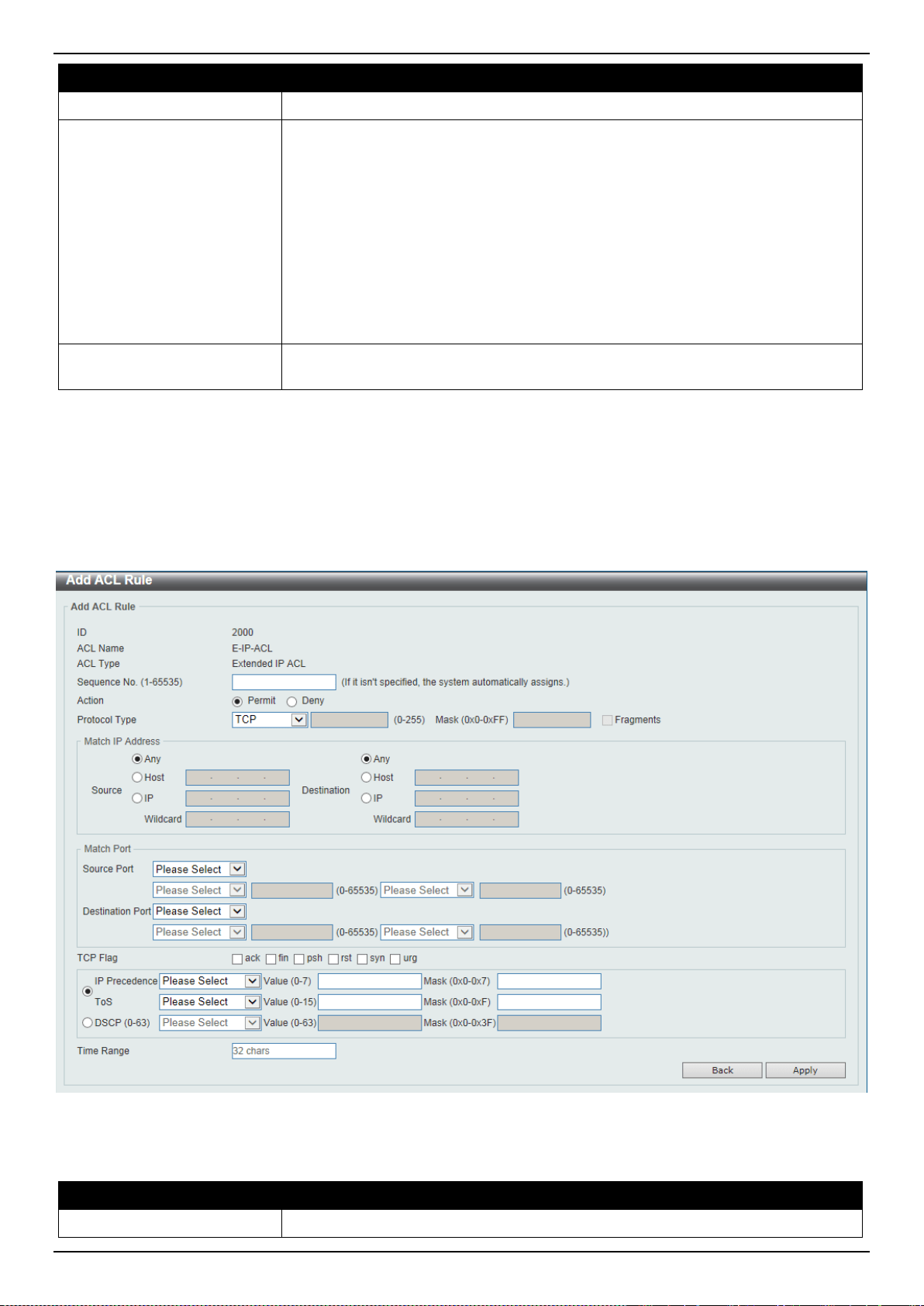Open the IP Precedence dropdown

pyautogui.click(x=210, y=981)
